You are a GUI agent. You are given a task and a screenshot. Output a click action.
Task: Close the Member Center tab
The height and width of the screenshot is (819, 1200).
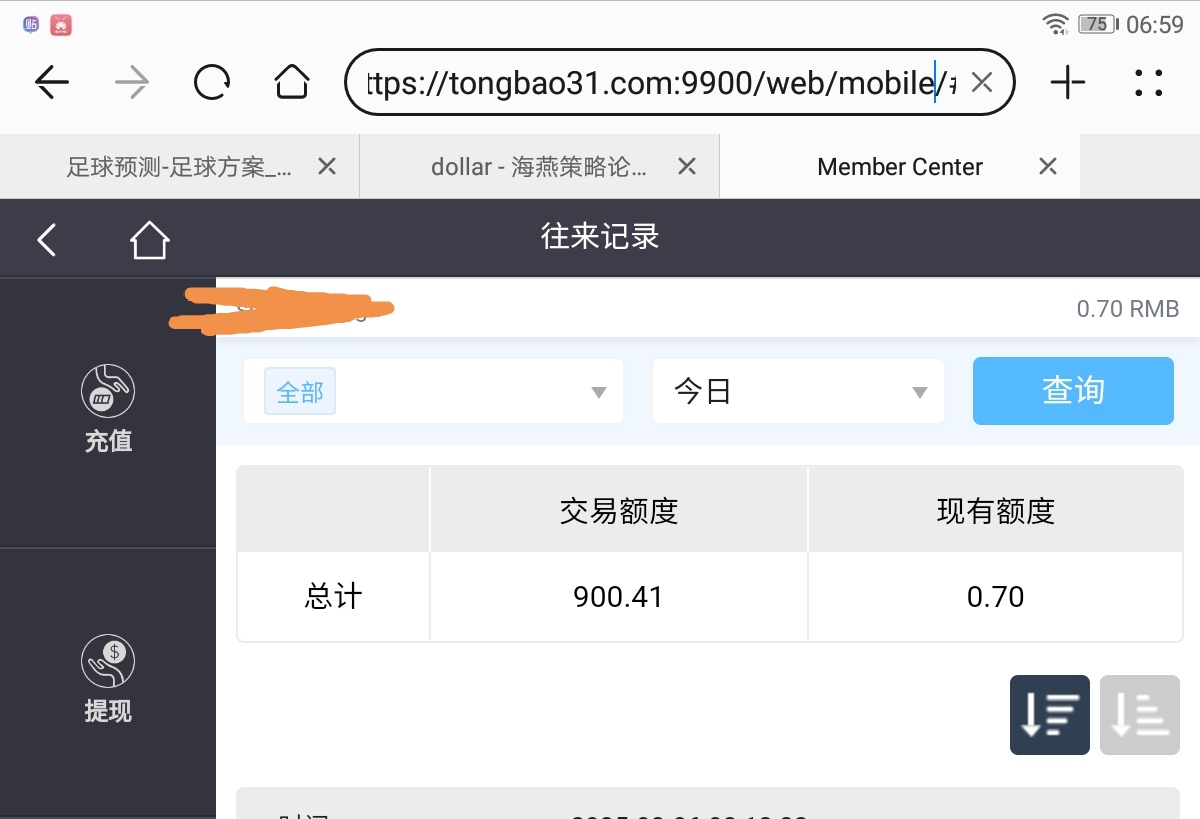point(1047,167)
